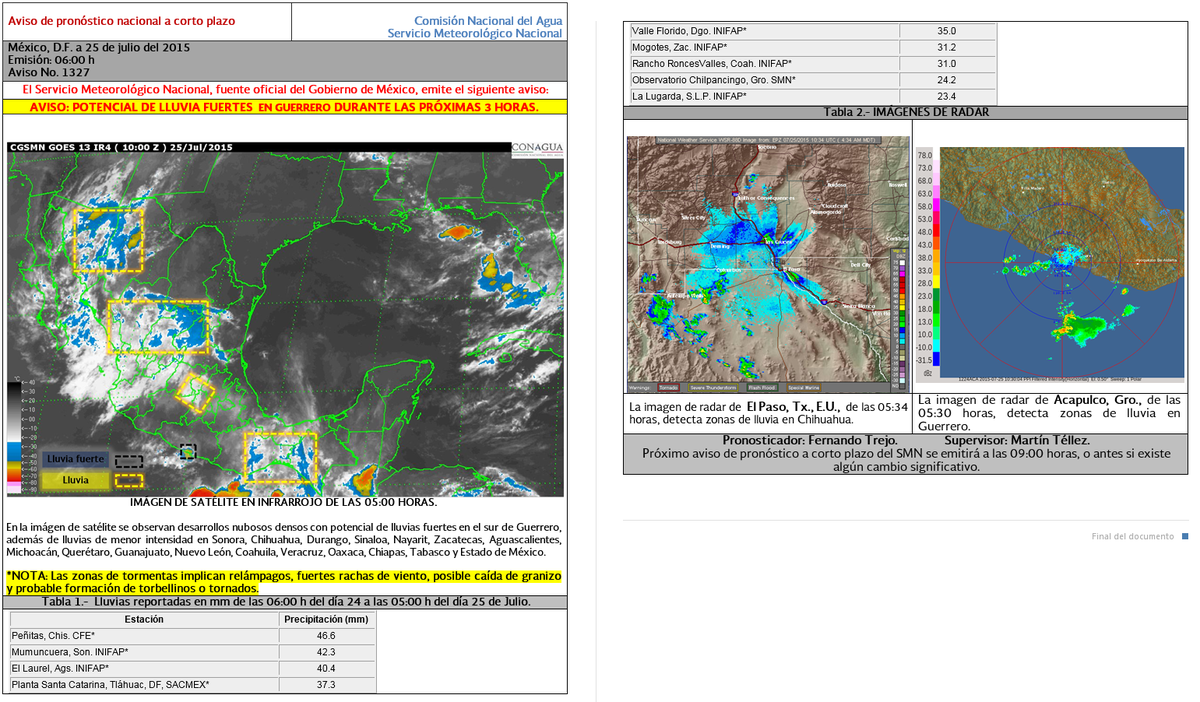Click the red Servicio Meteorológico Nacional emite sentence

(285, 90)
